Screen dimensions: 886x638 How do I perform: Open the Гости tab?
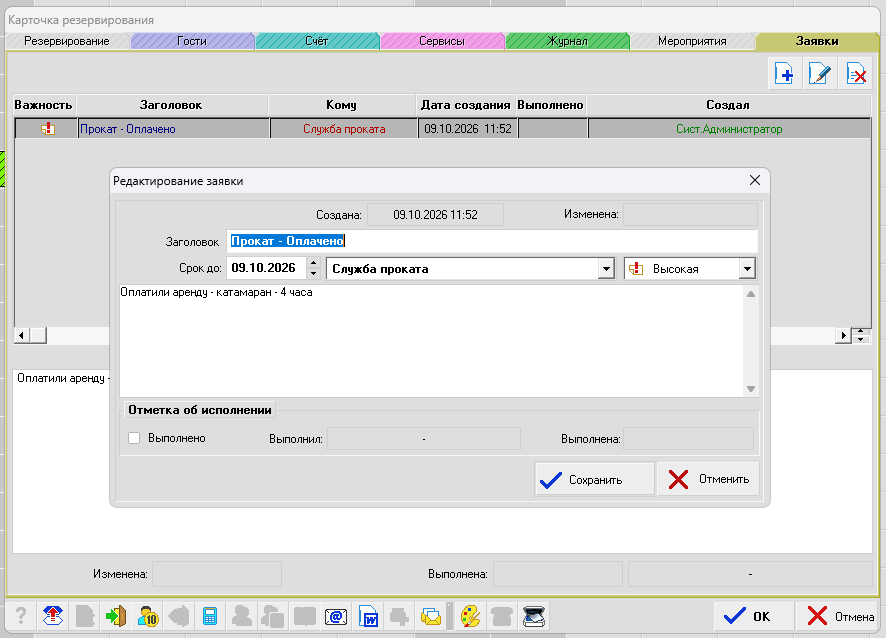click(192, 41)
